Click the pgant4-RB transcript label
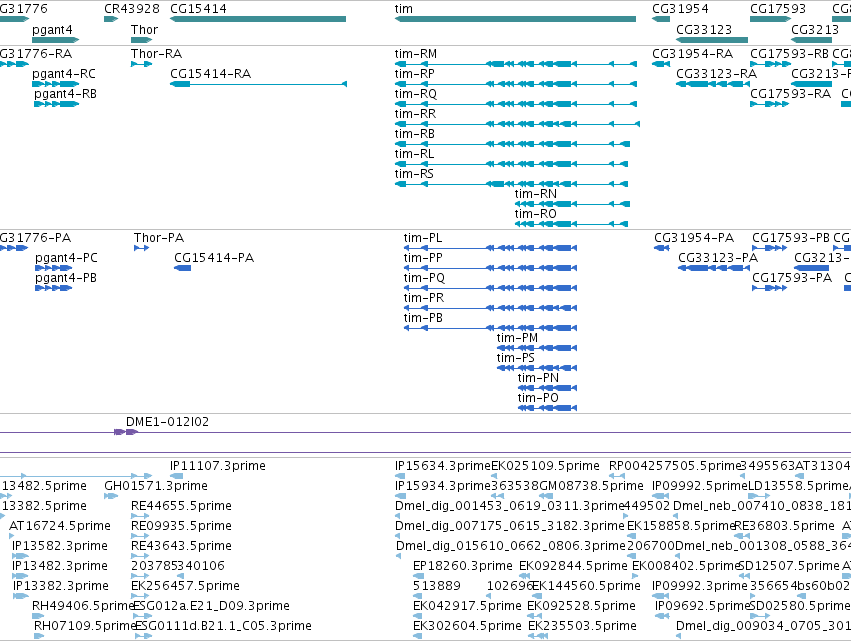 [x=66, y=94]
